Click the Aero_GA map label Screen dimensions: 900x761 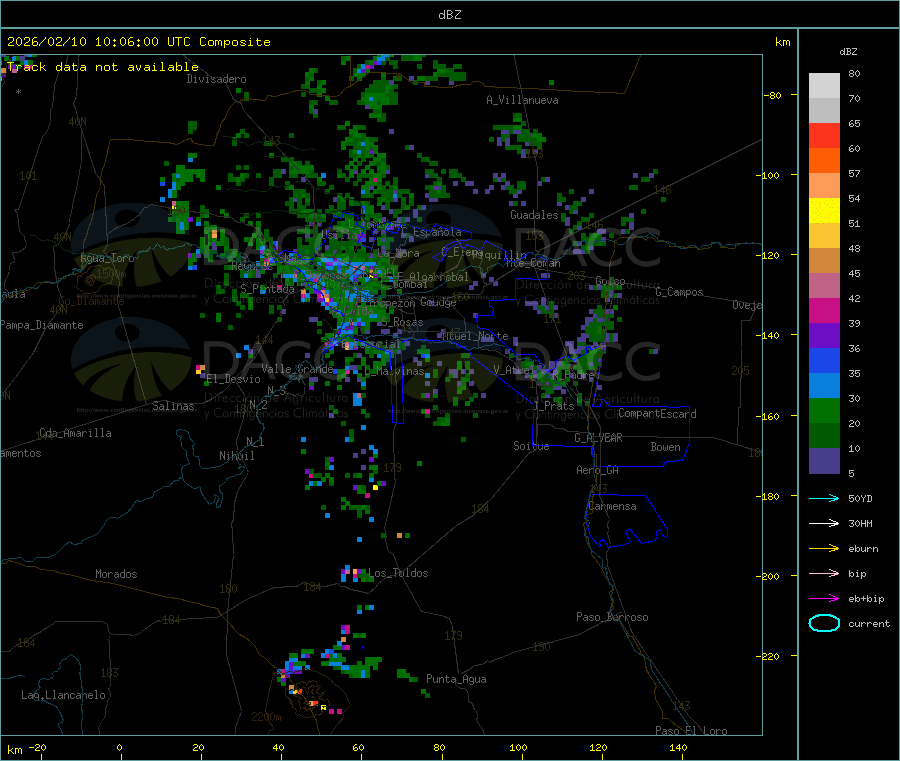(597, 470)
